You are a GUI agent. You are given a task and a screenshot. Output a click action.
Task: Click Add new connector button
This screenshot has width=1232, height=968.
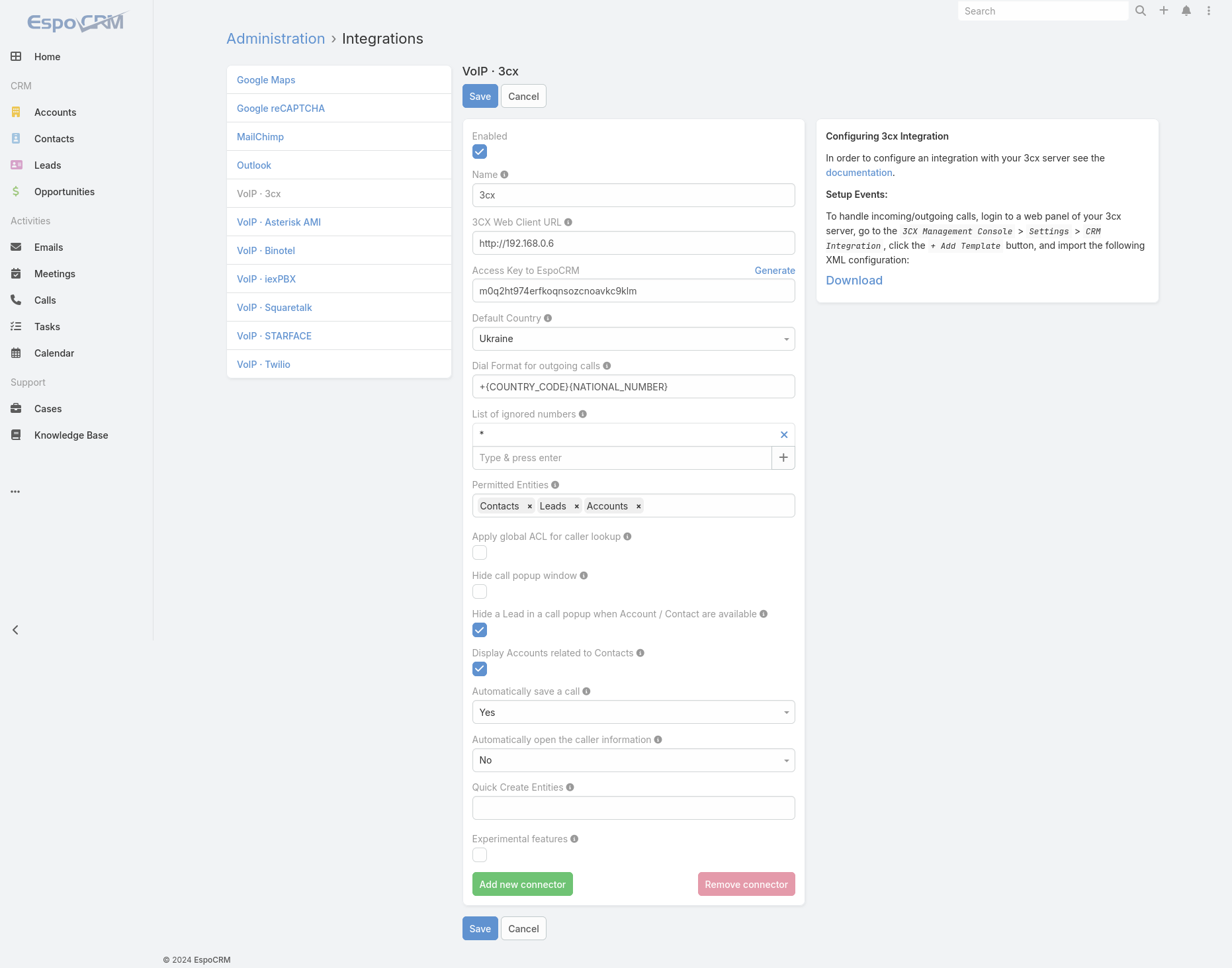[522, 885]
